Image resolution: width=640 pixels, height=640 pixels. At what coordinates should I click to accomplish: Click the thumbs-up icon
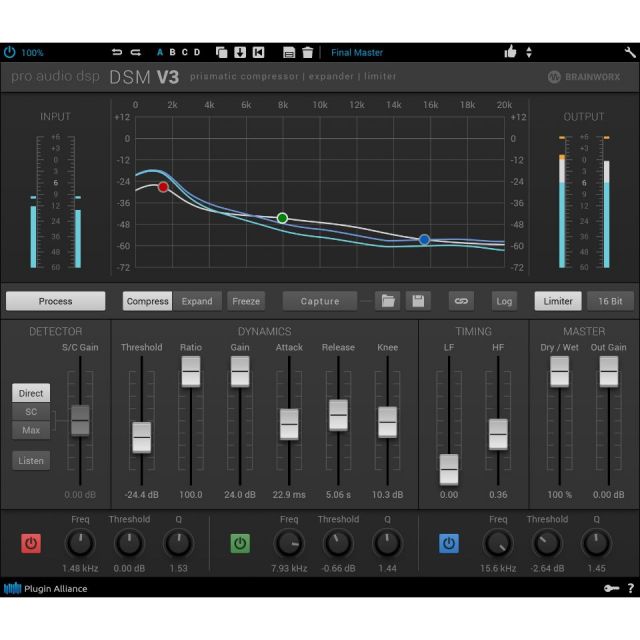coord(510,52)
